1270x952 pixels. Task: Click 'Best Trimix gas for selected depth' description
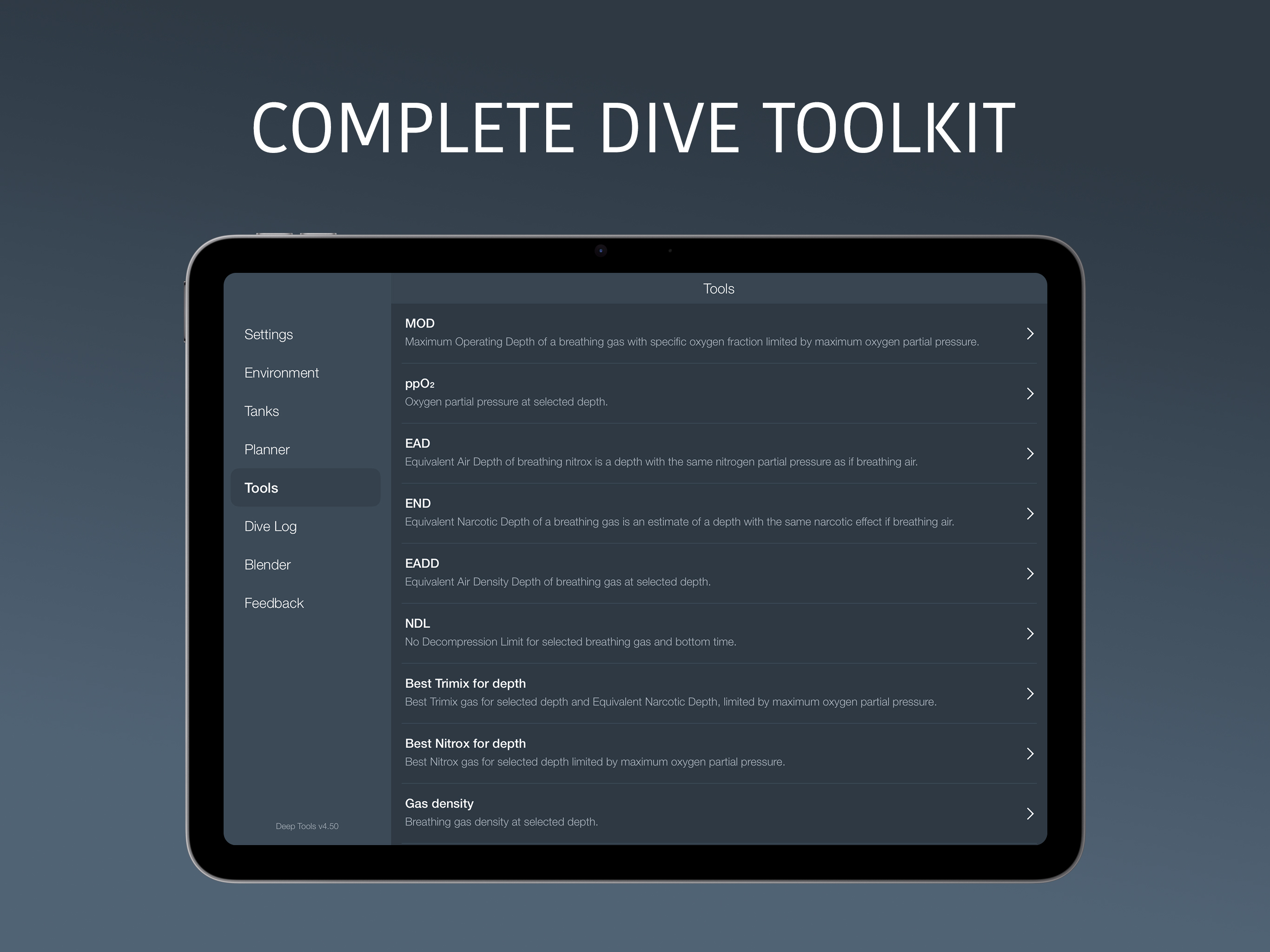671,701
